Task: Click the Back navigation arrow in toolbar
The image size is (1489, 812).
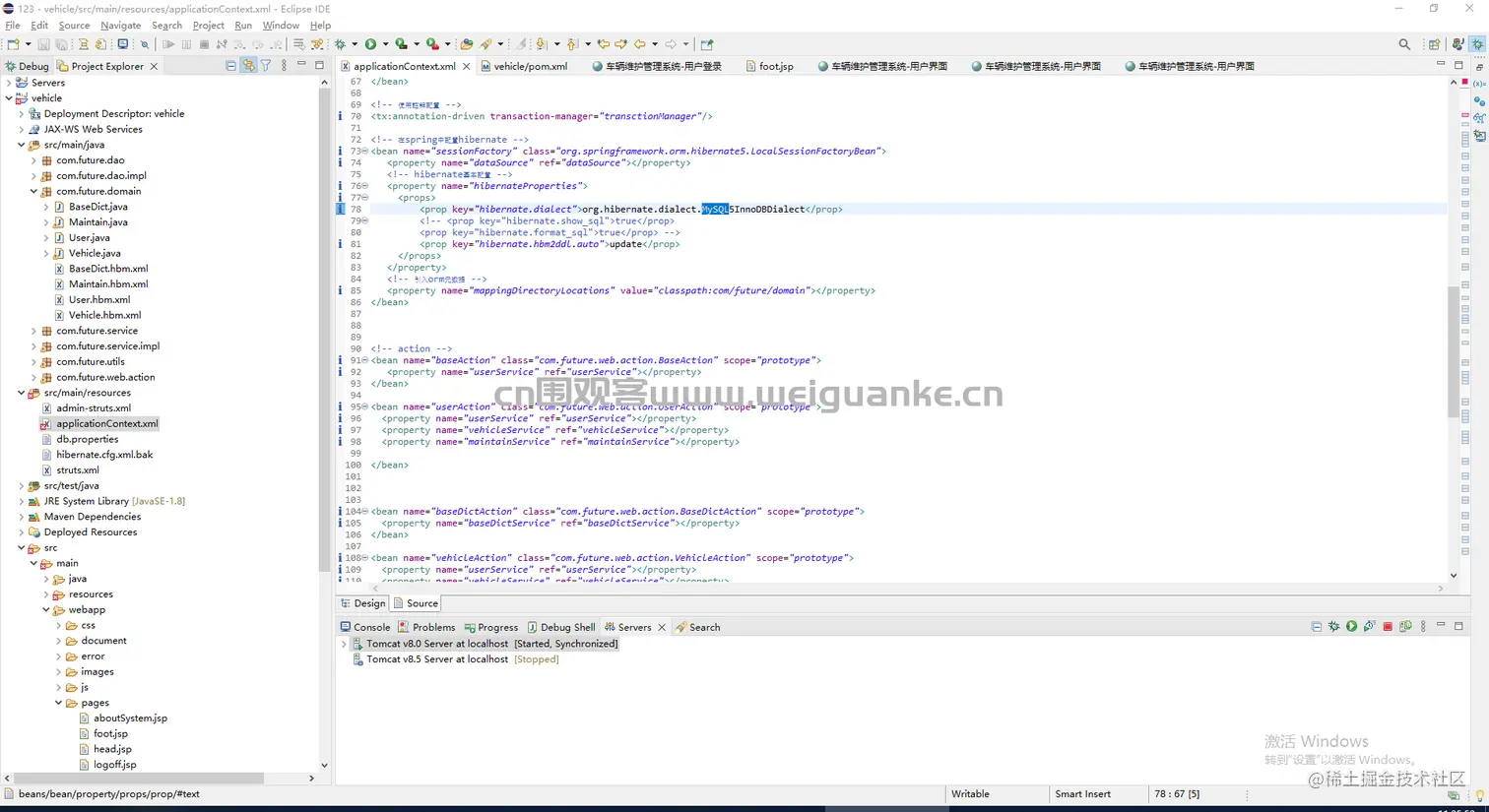Action: [x=639, y=44]
